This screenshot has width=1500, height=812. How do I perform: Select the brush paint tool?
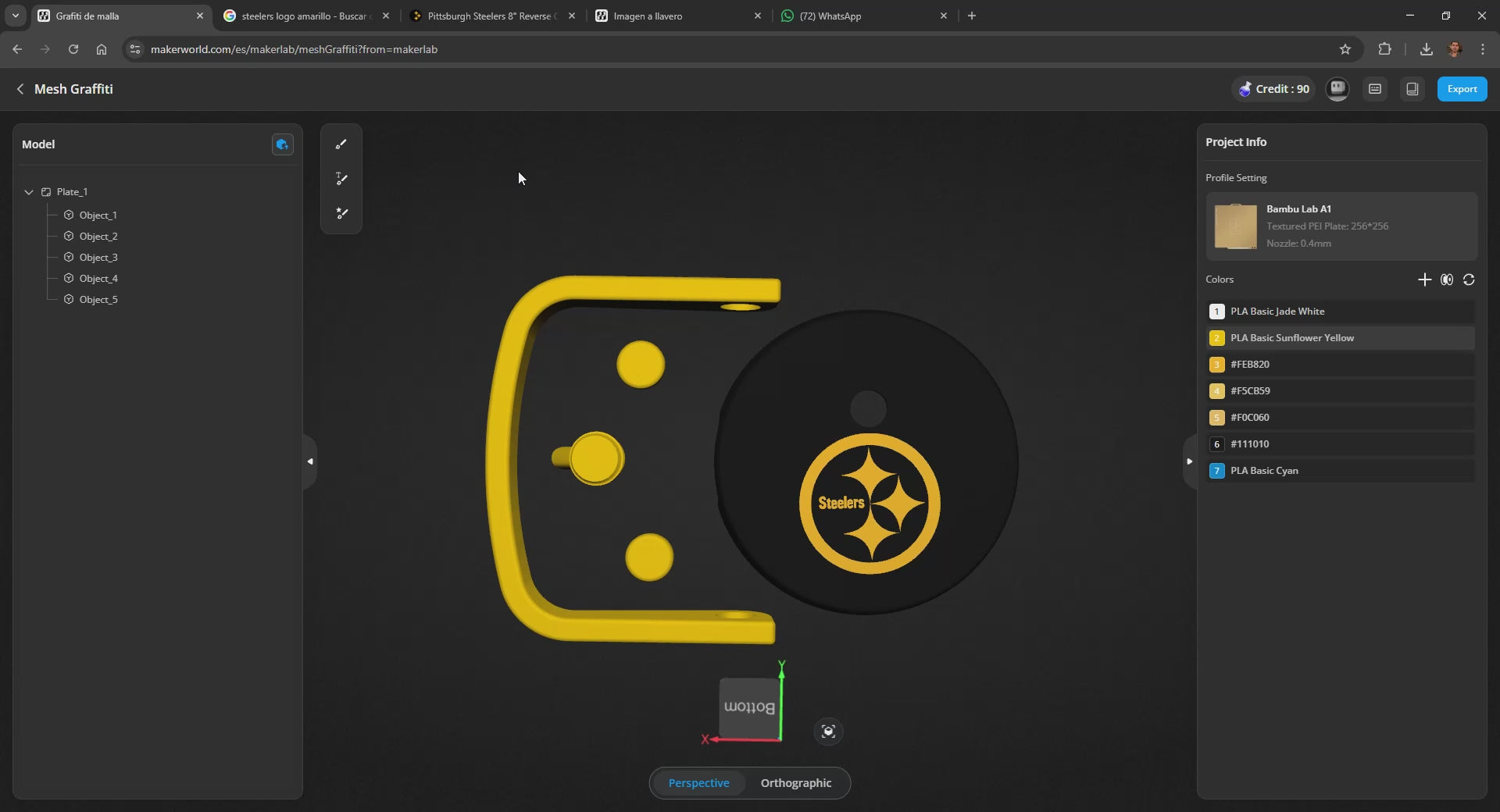[341, 144]
